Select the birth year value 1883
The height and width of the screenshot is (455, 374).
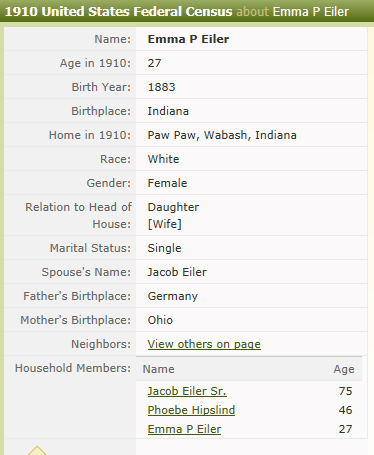click(161, 87)
